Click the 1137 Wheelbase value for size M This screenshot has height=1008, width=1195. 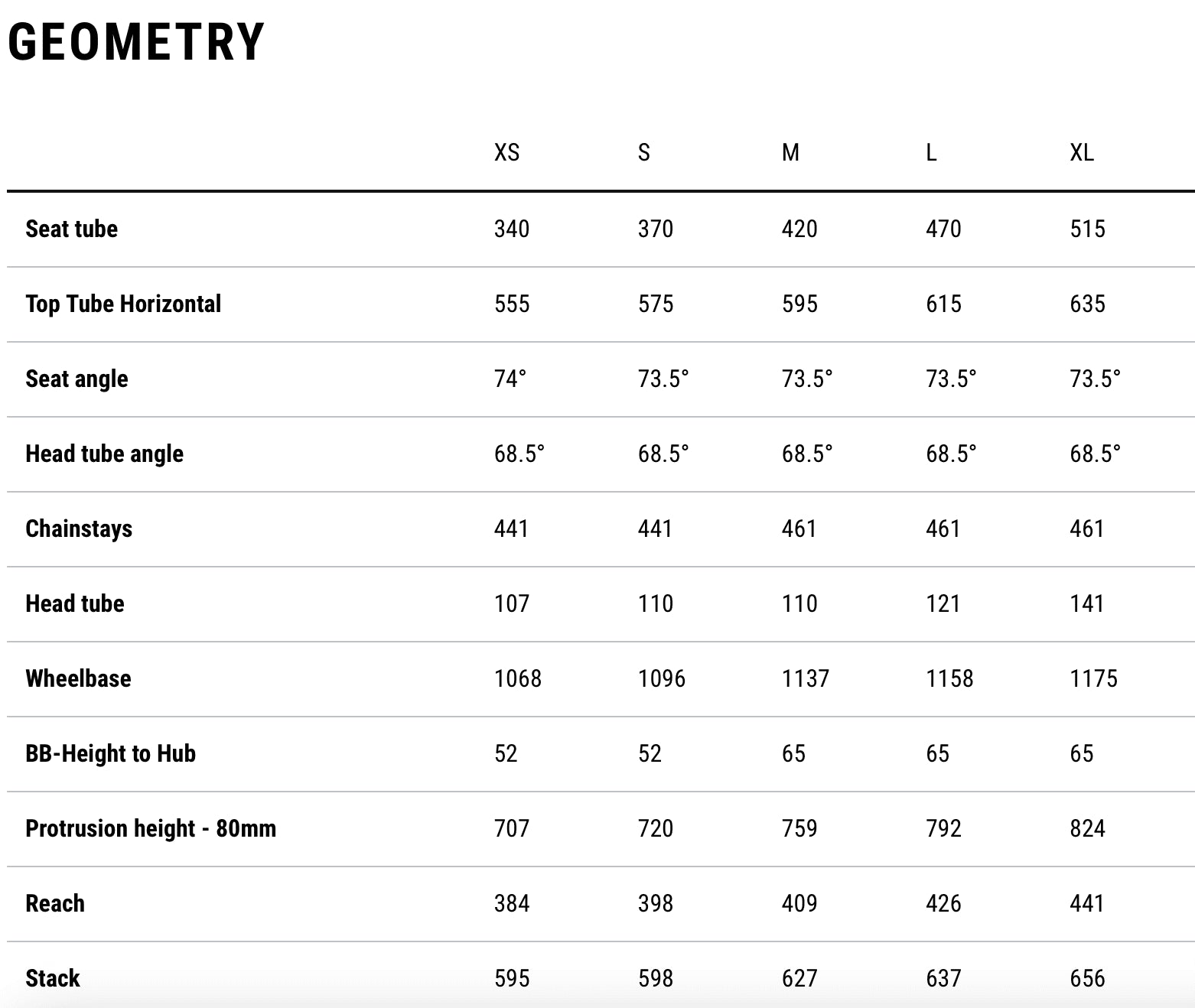pyautogui.click(x=805, y=678)
